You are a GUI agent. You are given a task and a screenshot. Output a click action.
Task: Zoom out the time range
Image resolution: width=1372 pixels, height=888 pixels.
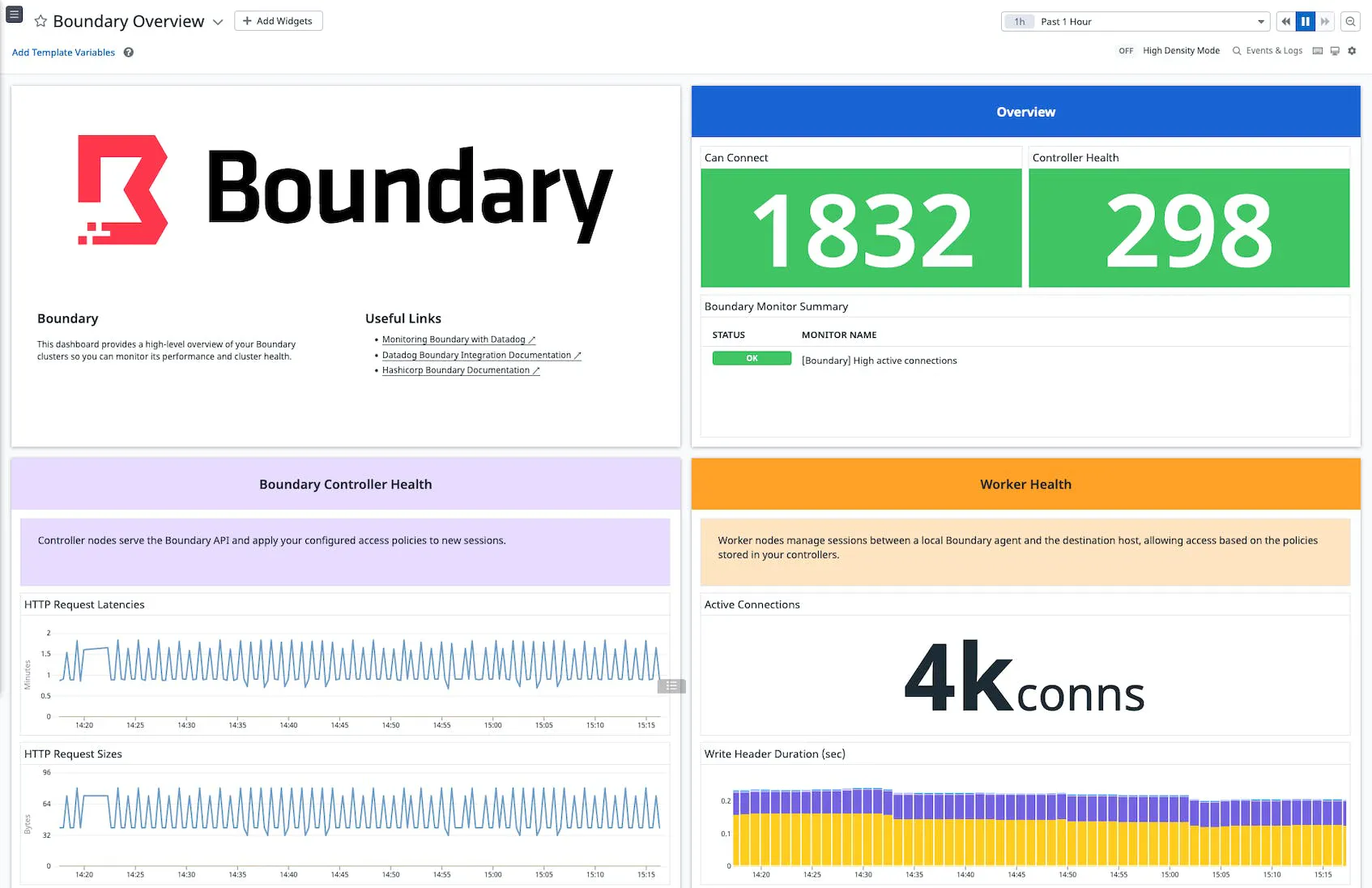click(x=1350, y=22)
